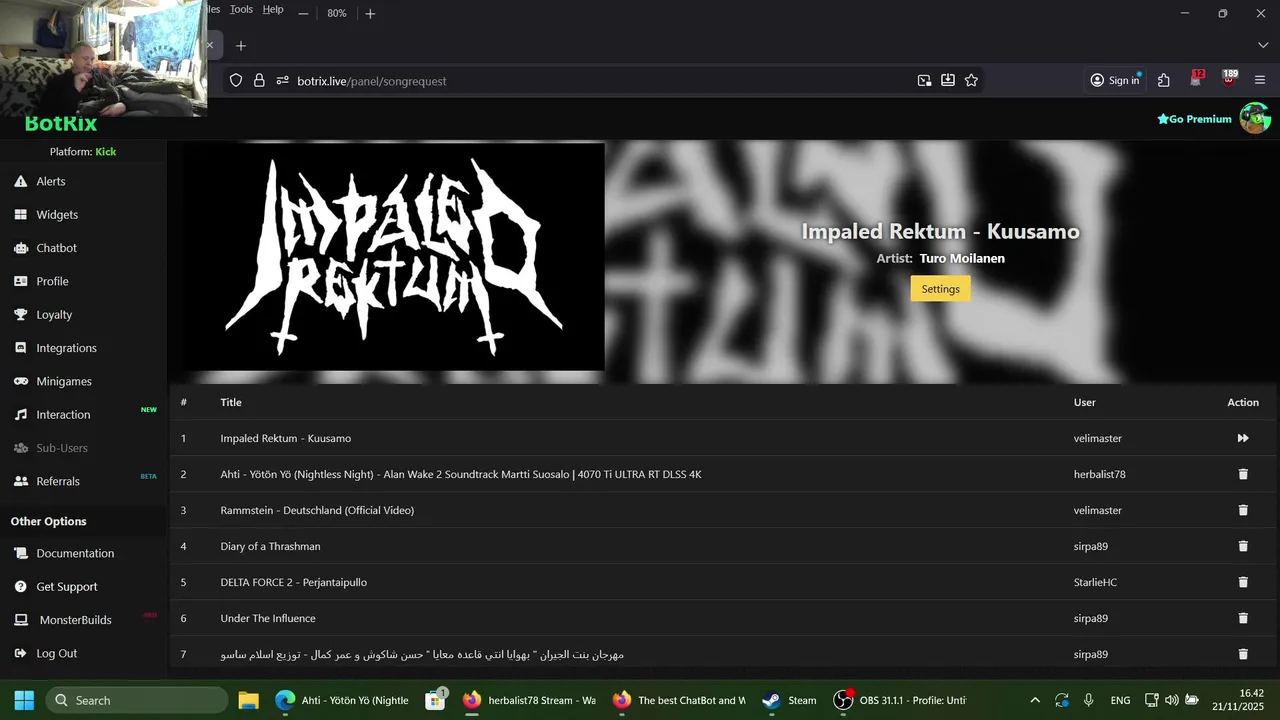Skip the Impaled Rektum song with fast-forward
Image resolution: width=1280 pixels, height=720 pixels.
click(x=1243, y=438)
